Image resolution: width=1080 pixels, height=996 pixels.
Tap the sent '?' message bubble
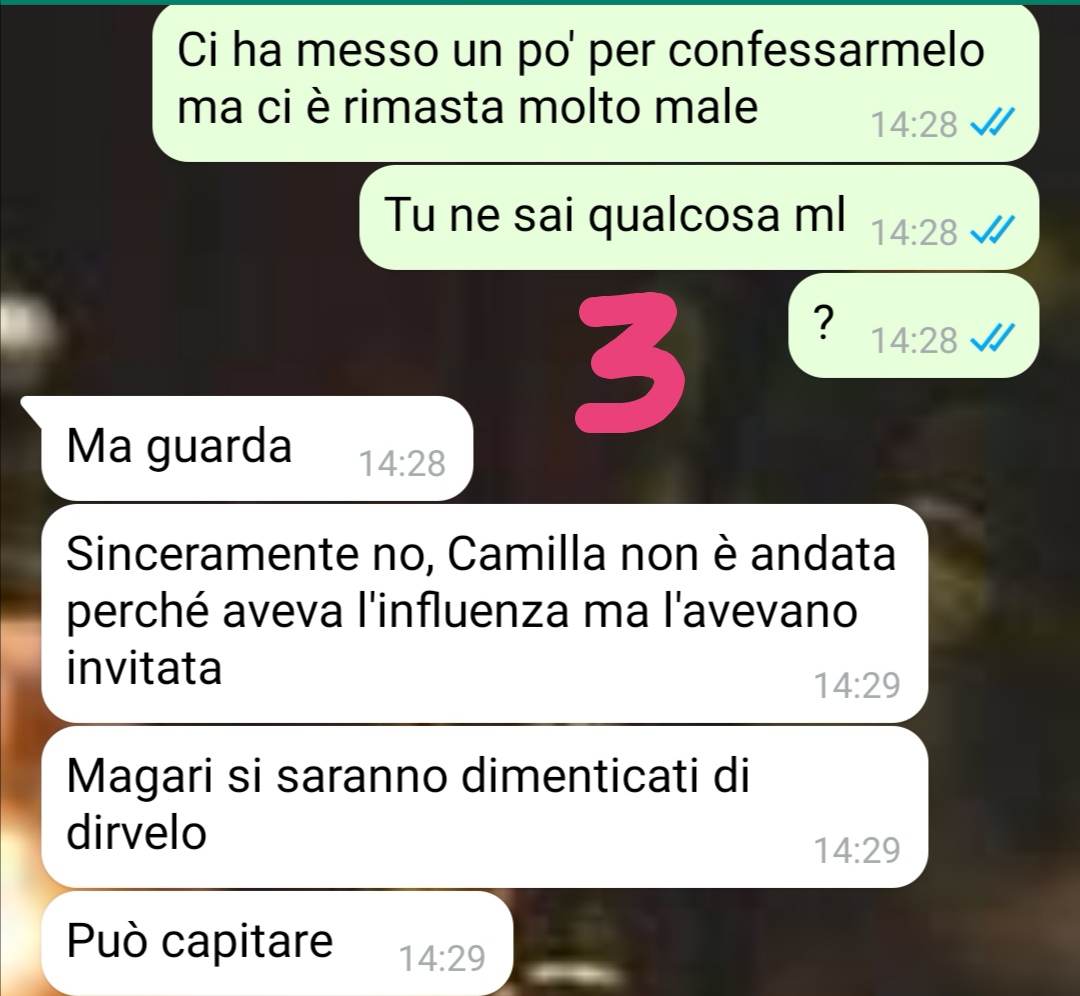click(x=913, y=325)
